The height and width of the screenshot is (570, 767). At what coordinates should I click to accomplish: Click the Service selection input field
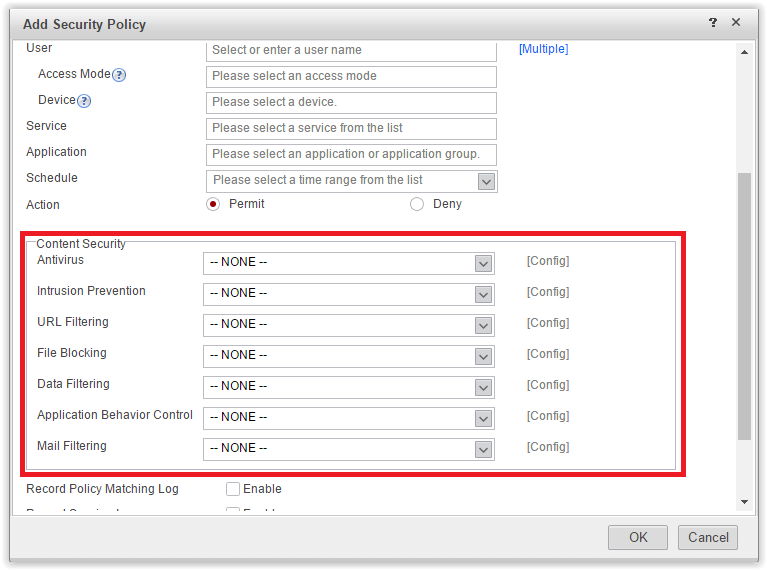pyautogui.click(x=351, y=128)
